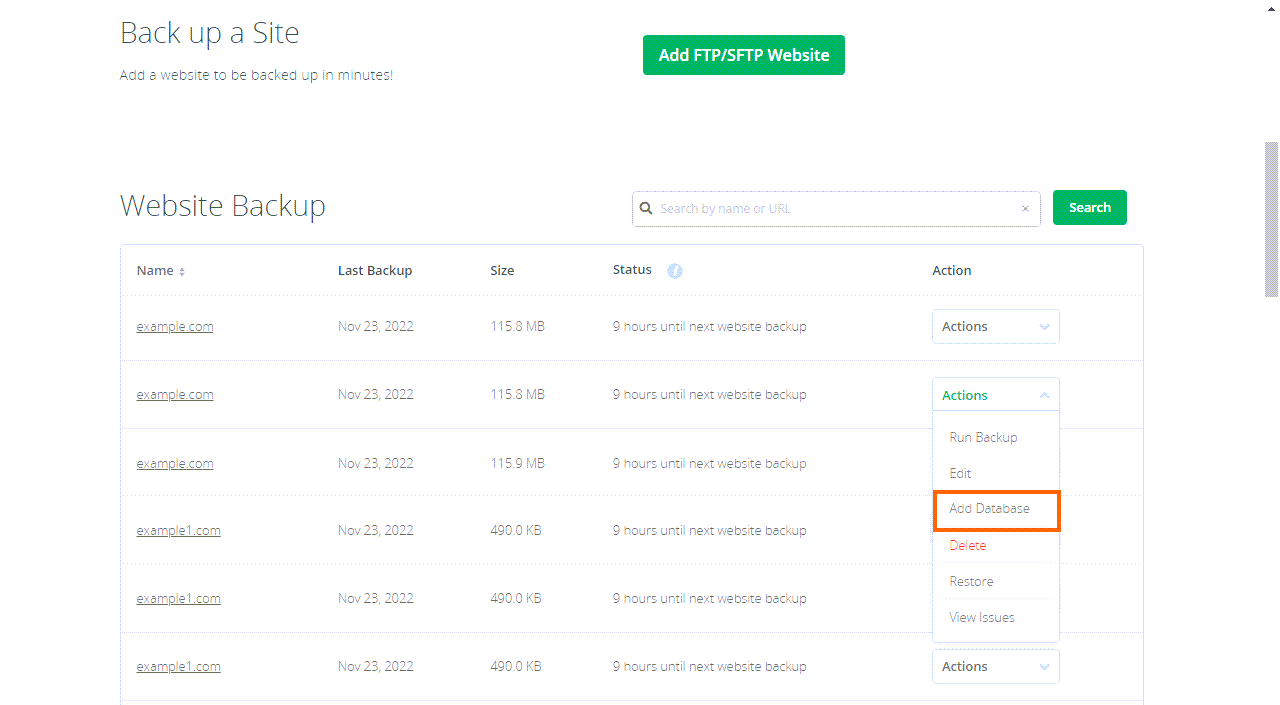Select the highlighted Add Database option
The width and height of the screenshot is (1280, 705).
tap(987, 509)
